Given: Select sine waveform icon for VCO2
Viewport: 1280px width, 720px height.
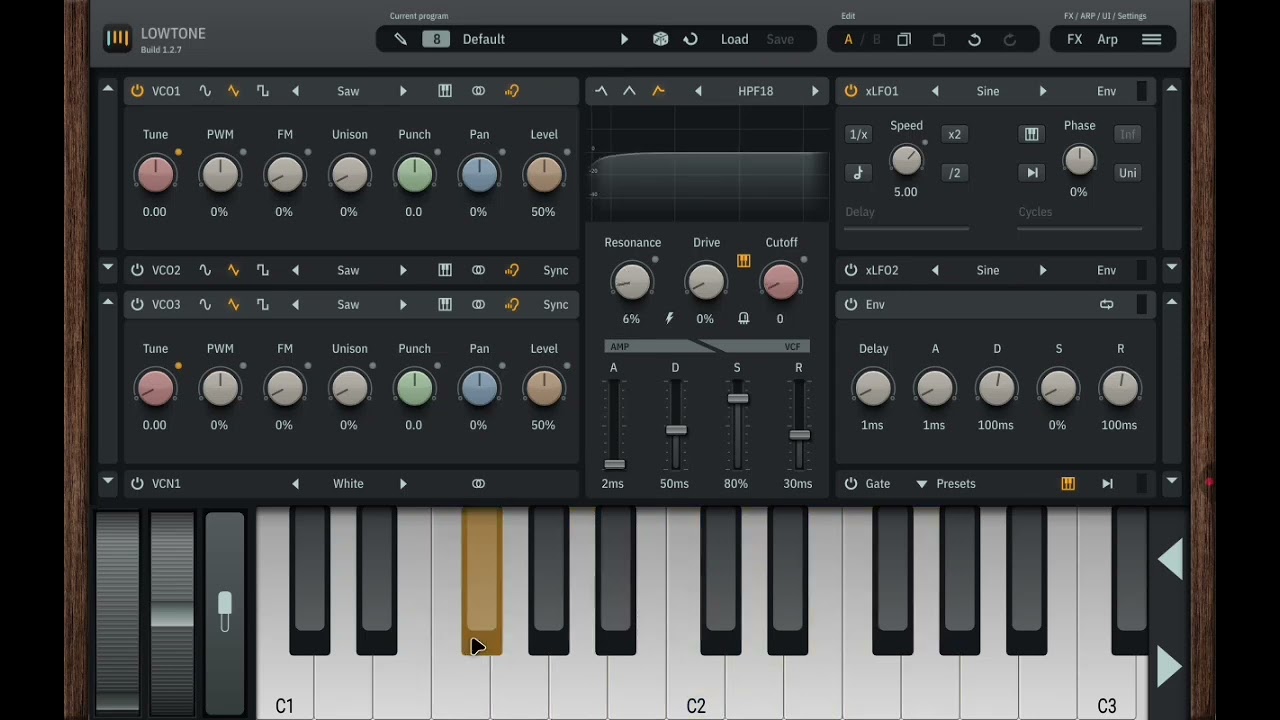Looking at the screenshot, I should tap(205, 270).
